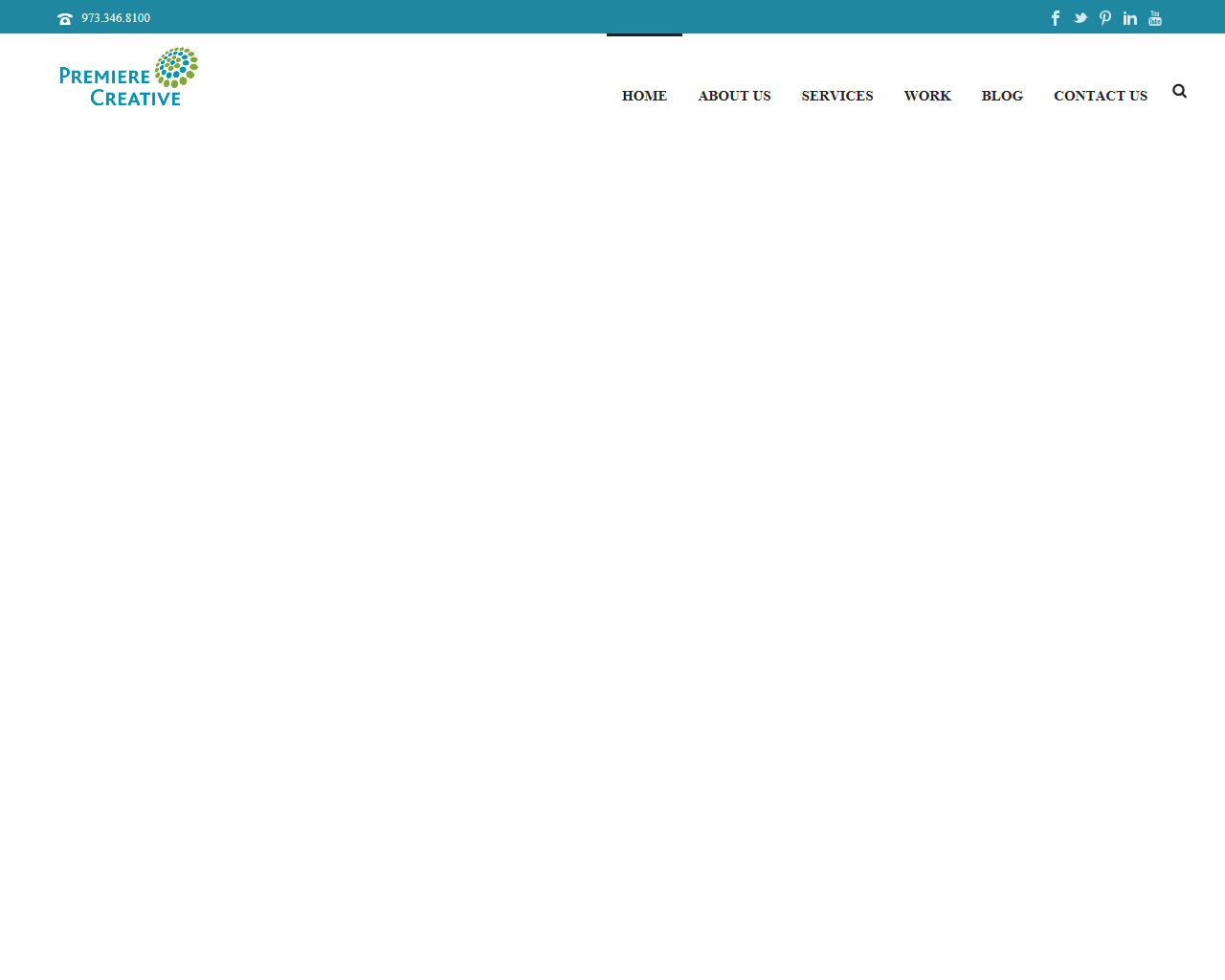Screen dimensions: 1225x980
Task: Open the Facebook page icon
Action: 1056,18
